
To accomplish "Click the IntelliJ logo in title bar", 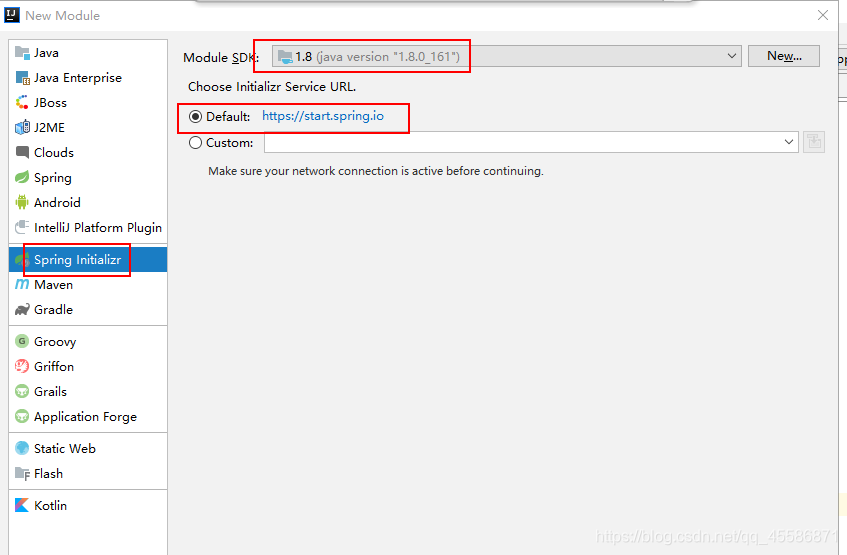I will [12, 15].
